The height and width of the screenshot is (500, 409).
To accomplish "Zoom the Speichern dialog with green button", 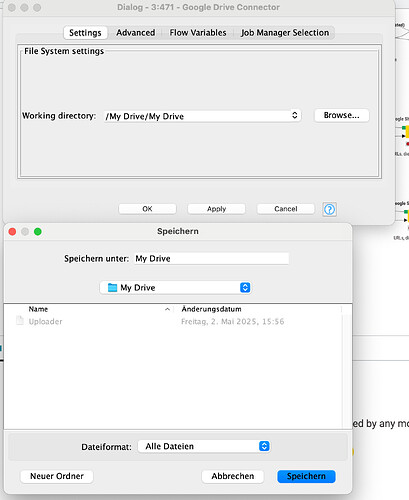I will coord(38,232).
